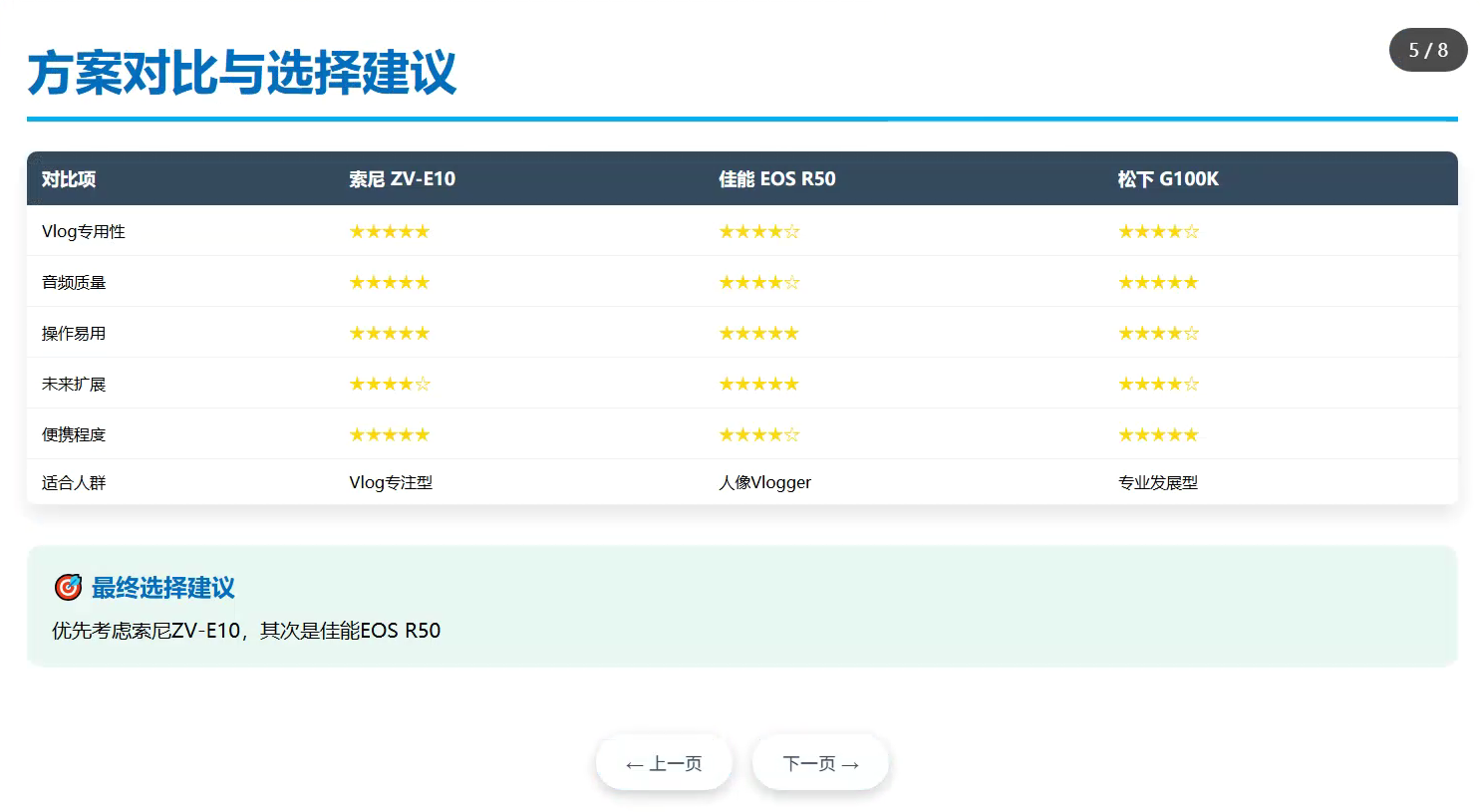1480x812 pixels.
Task: Click Panasonic's star rating for 未来扩展
Action: (x=1158, y=384)
